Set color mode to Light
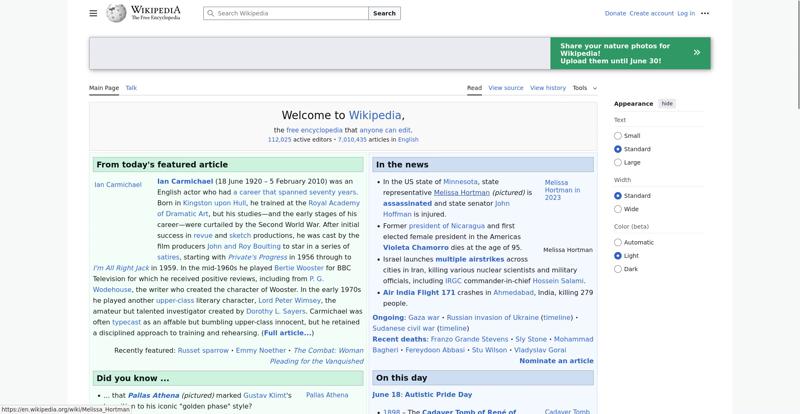This screenshot has width=800, height=414. pos(618,256)
